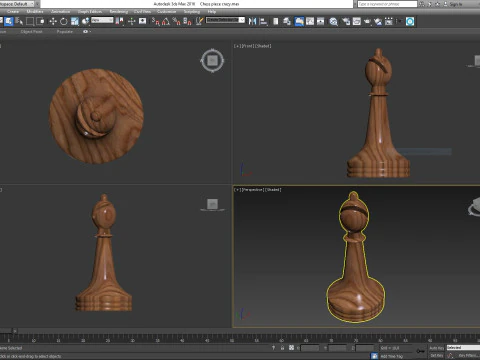The width and height of the screenshot is (480, 360).
Task: Click the blue Autodesk App icon
Action: [x=410, y=21]
